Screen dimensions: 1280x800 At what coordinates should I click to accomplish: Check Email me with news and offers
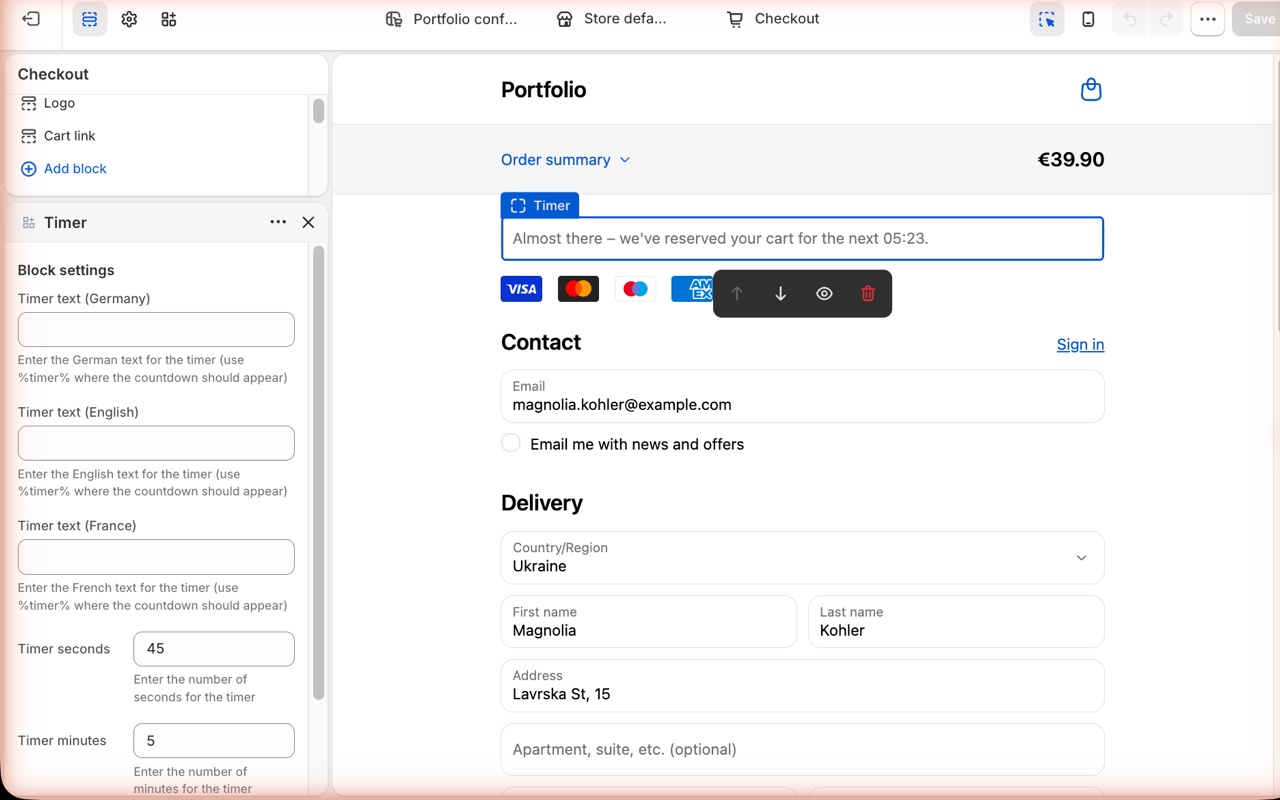point(511,443)
